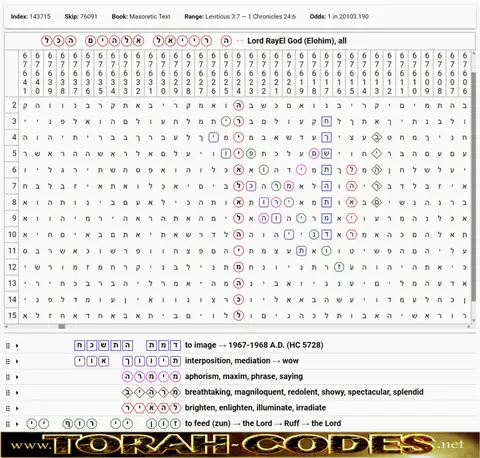The height and width of the screenshot is (458, 480).
Task: Click the red-hexagon Hebrew word for 'brighten'
Action: [152, 408]
